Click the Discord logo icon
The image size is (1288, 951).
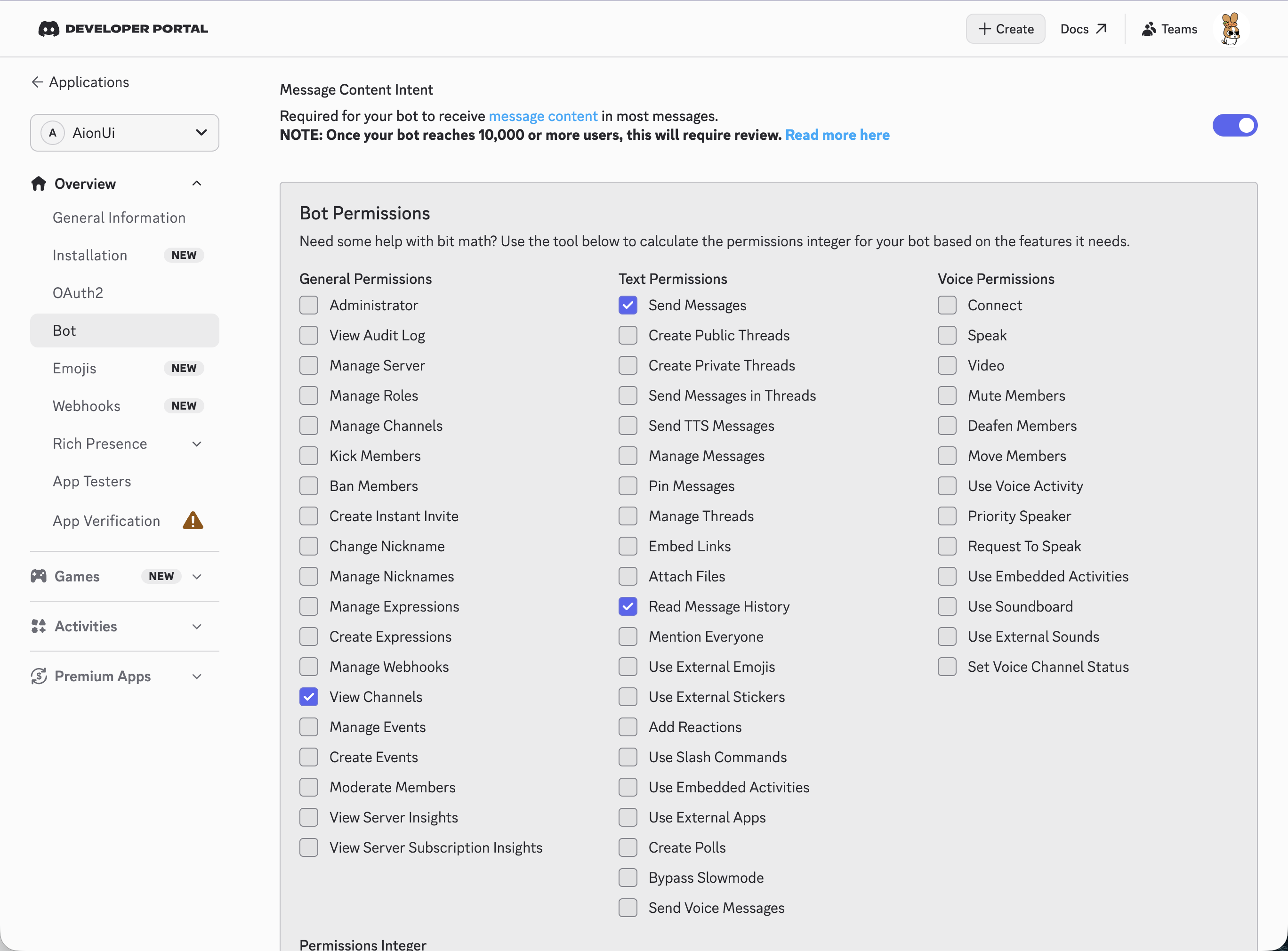point(48,29)
